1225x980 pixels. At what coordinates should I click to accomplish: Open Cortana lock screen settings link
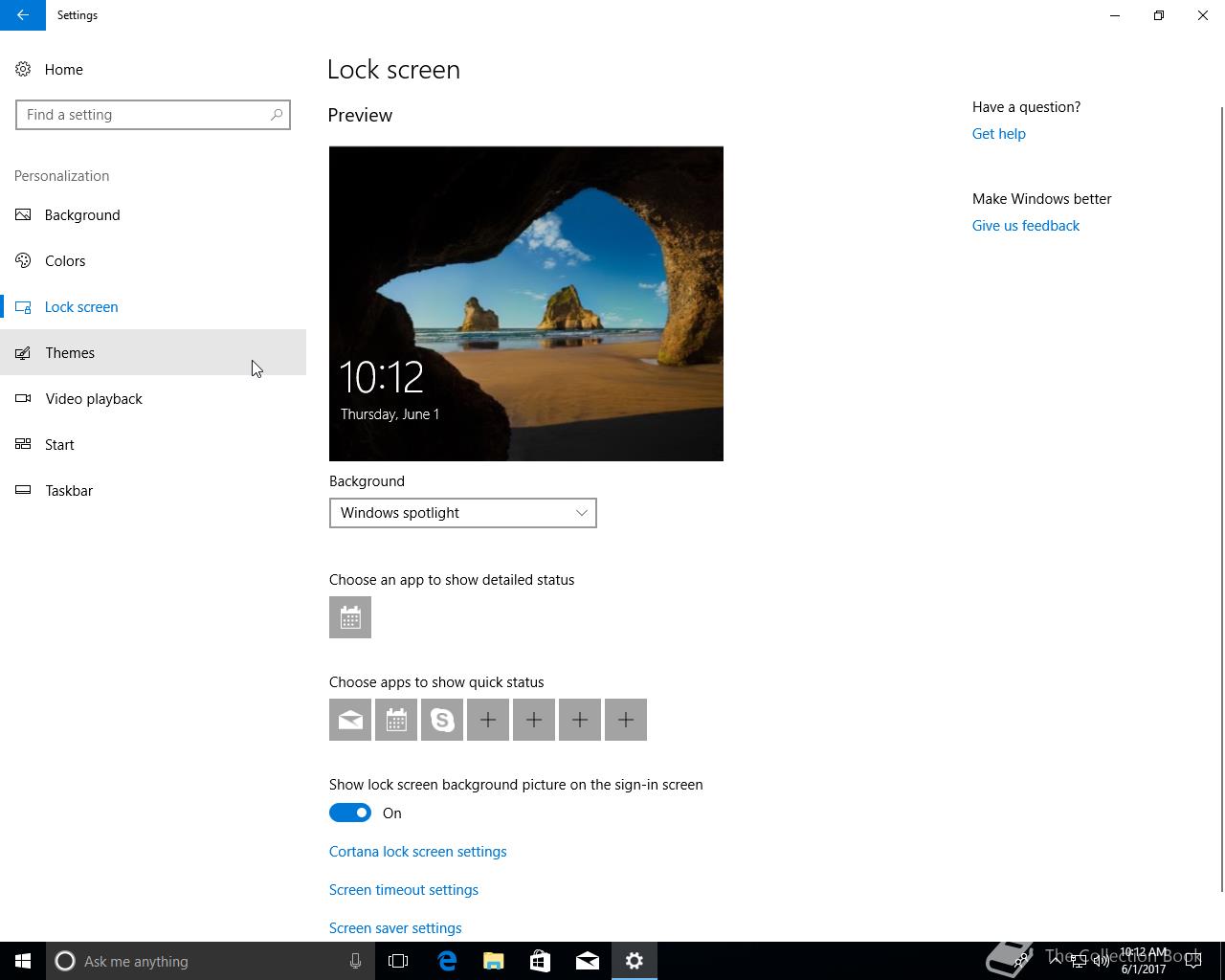click(418, 851)
